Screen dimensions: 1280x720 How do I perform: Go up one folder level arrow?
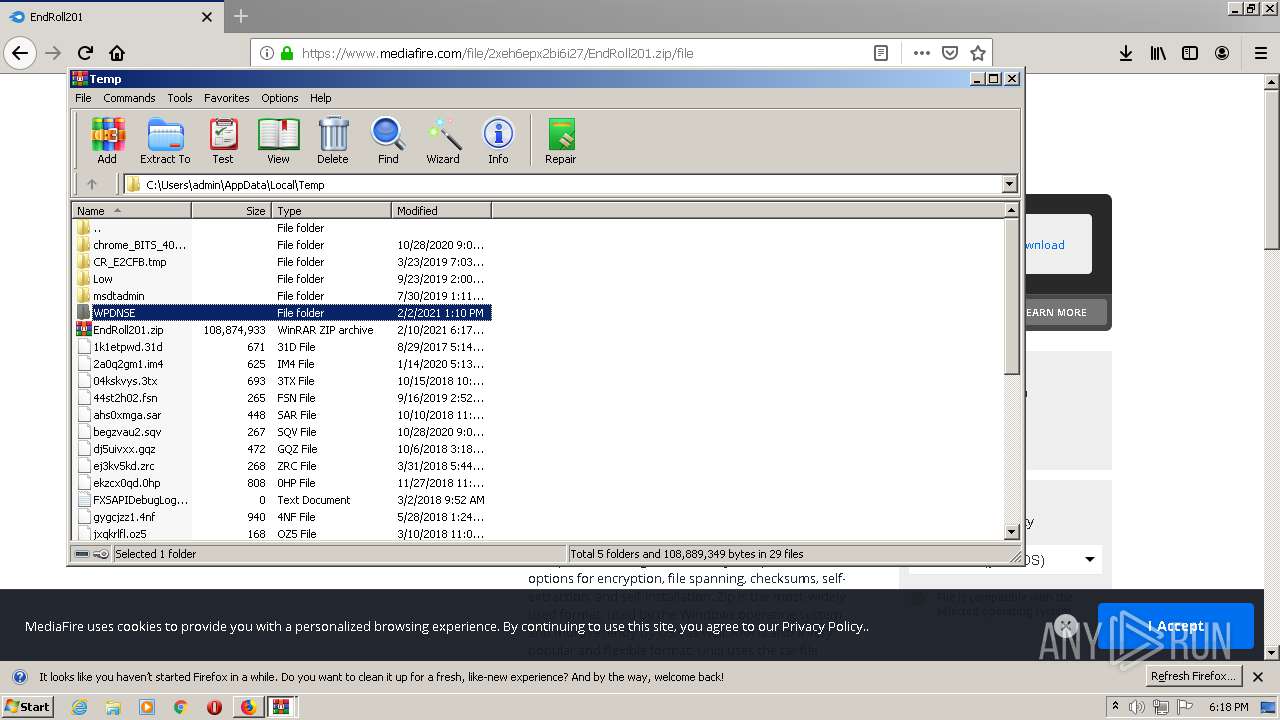(92, 184)
